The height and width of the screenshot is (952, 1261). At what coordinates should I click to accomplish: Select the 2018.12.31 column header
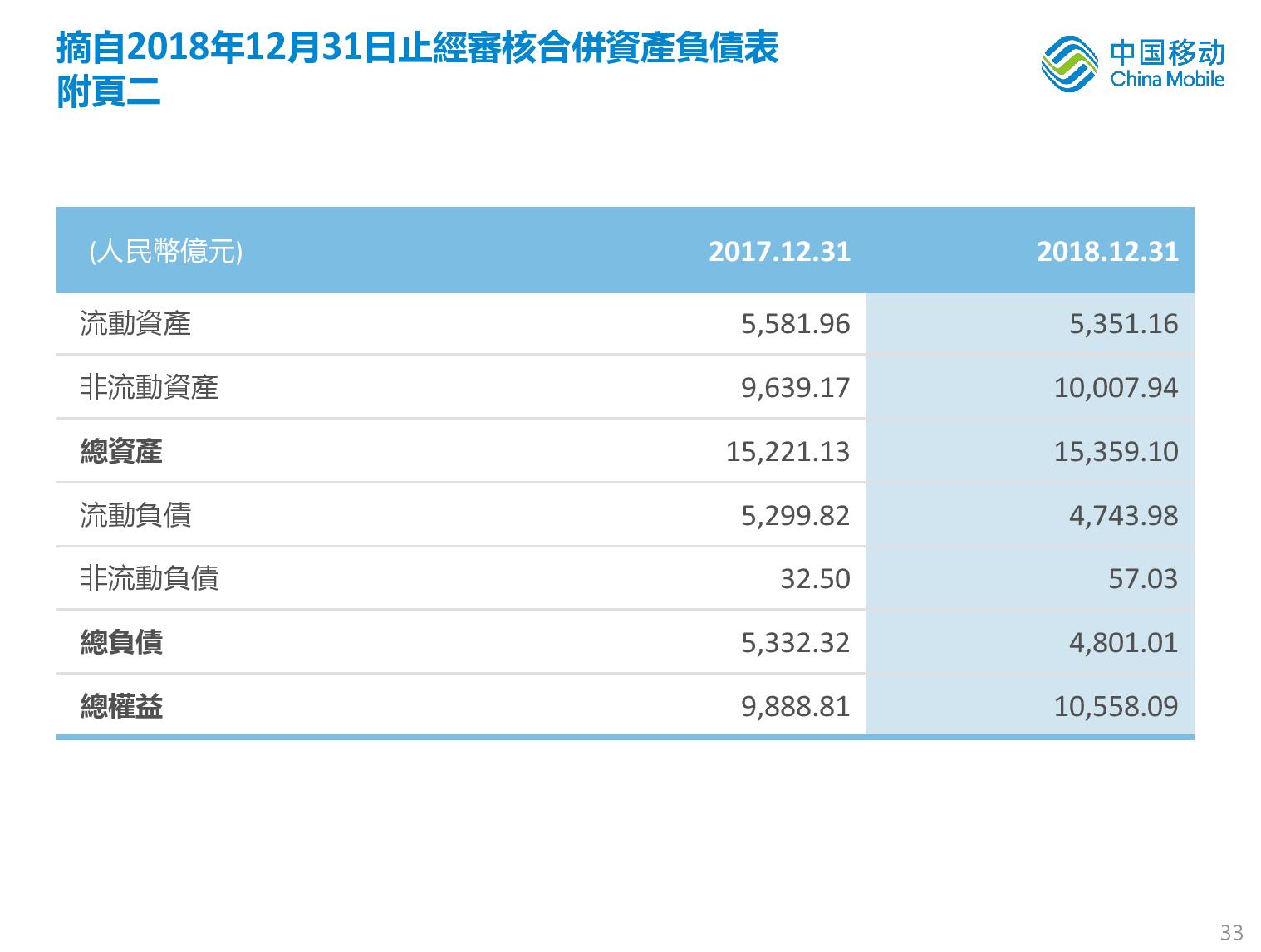[1107, 252]
